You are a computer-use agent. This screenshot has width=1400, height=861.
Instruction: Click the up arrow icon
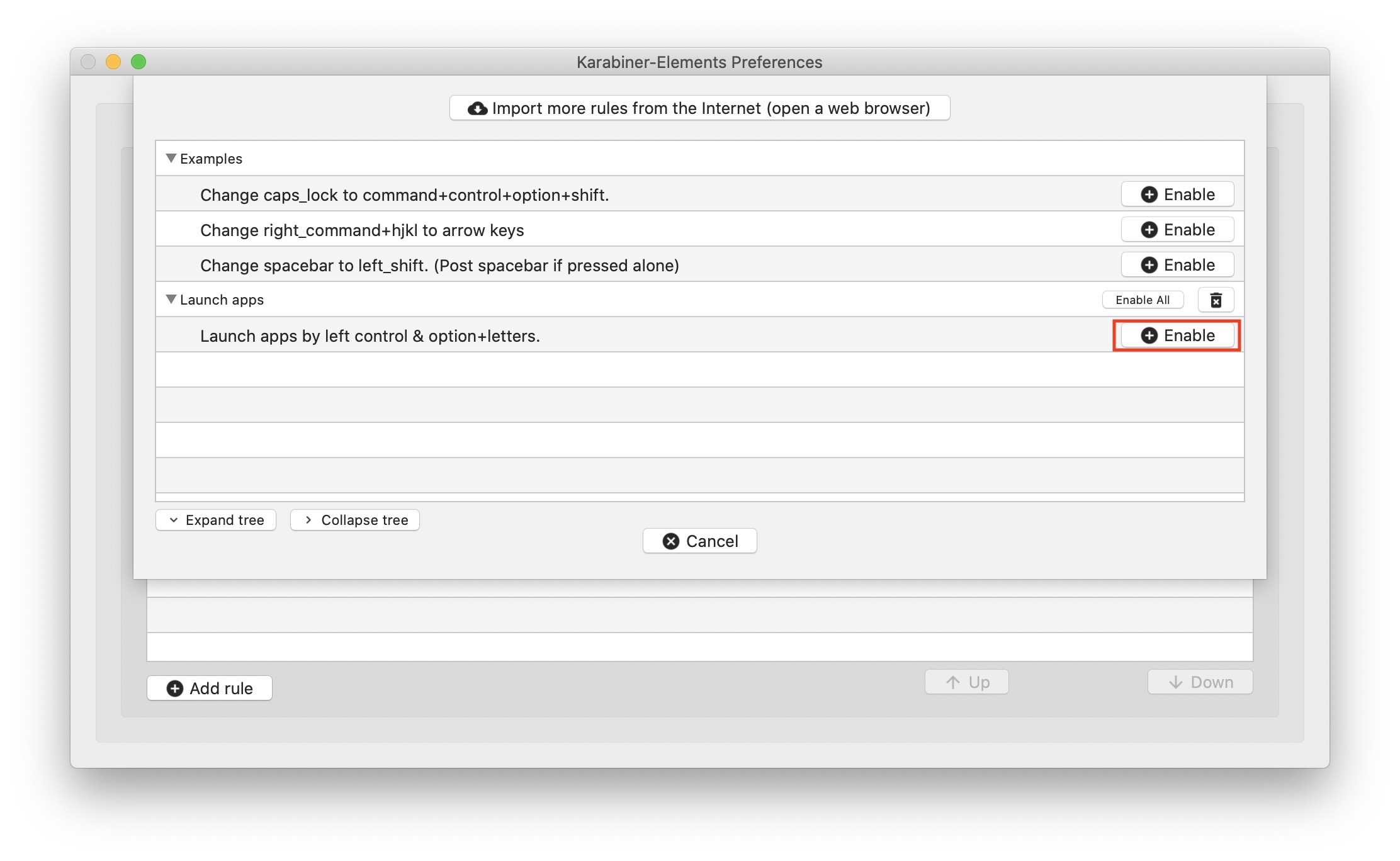(953, 682)
